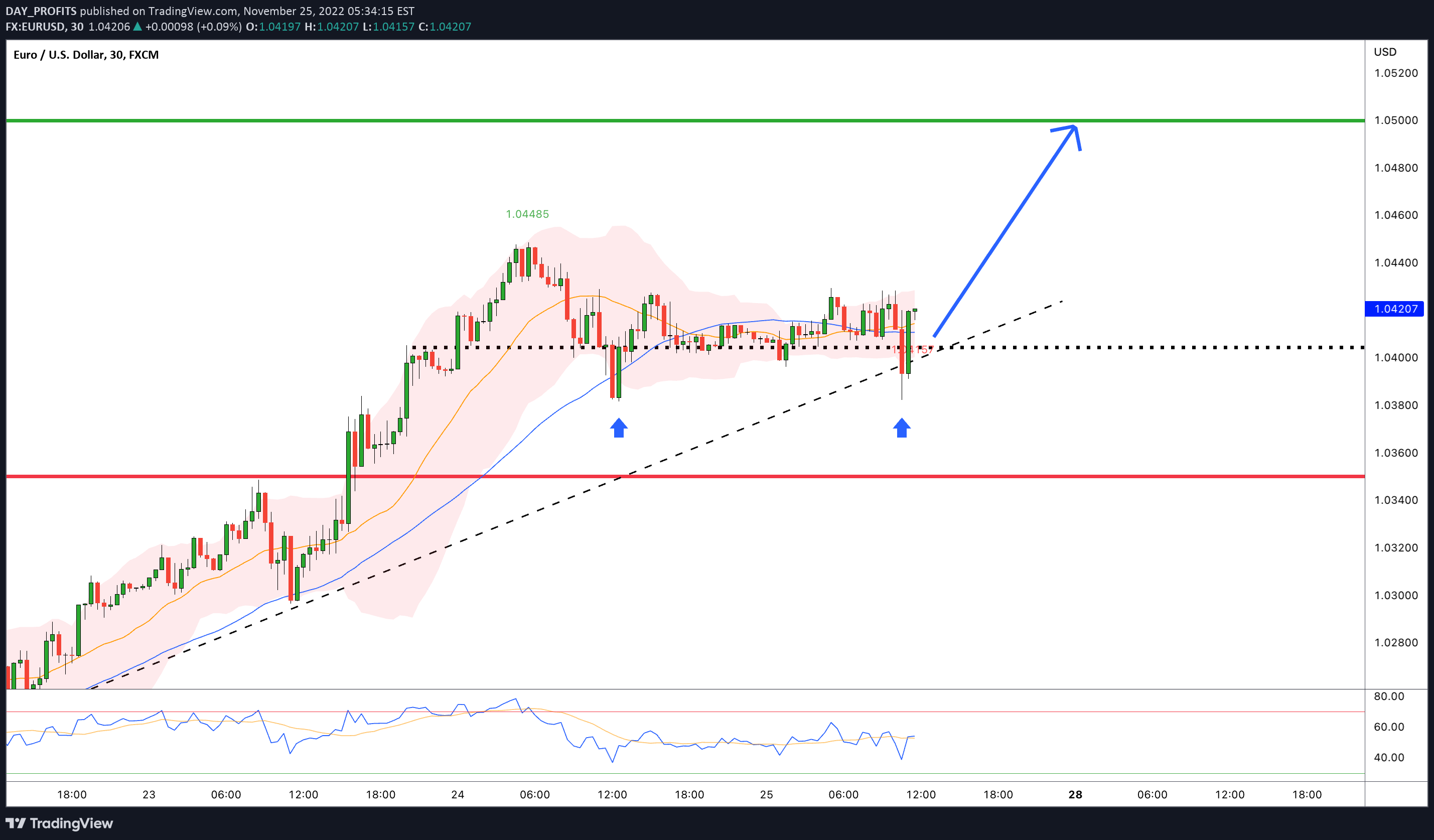Viewport: 1434px width, 840px height.
Task: Click the DAY_PROFITS author name
Action: pos(41,11)
